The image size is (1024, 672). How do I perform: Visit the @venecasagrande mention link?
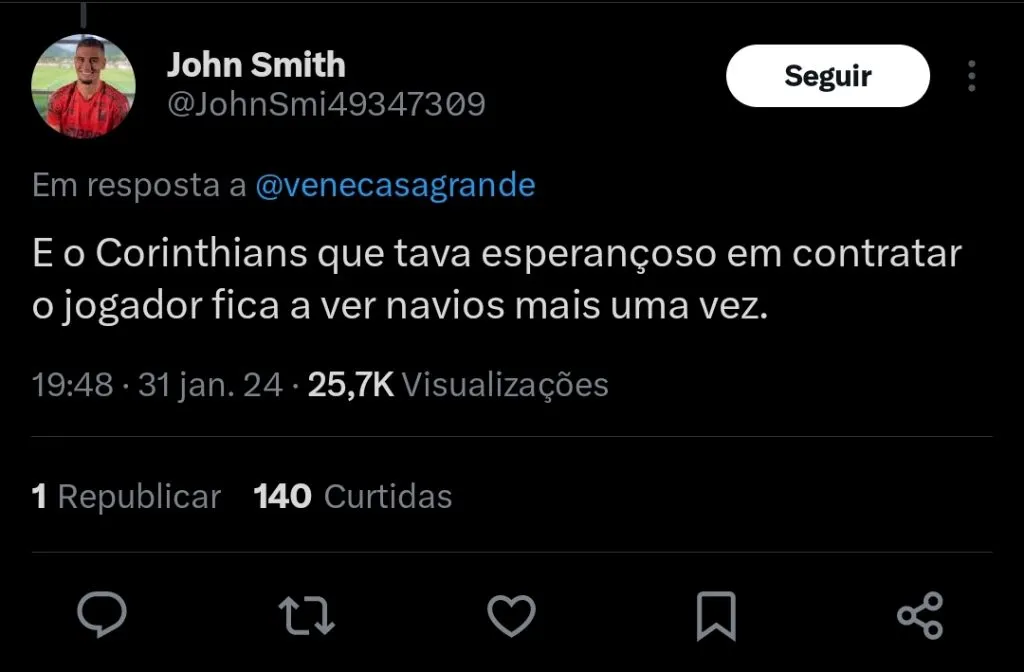coord(395,185)
